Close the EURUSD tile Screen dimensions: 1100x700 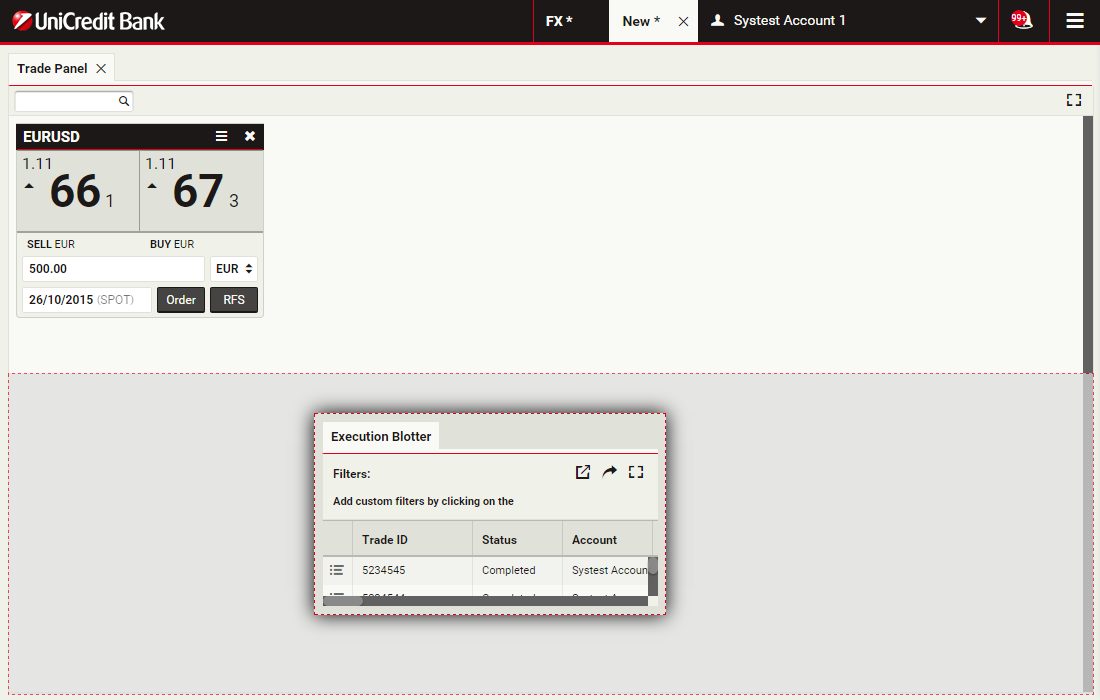(250, 136)
